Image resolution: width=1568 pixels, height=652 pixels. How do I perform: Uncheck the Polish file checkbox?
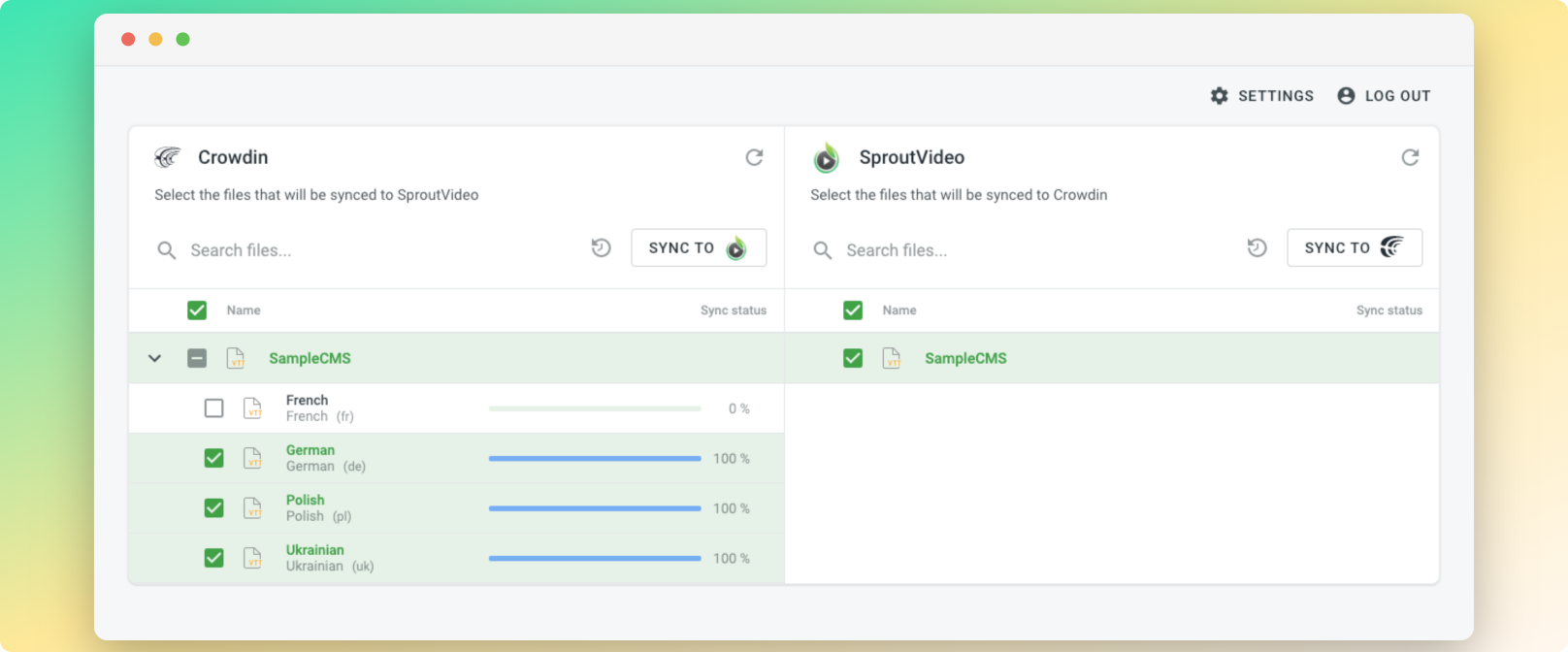pyautogui.click(x=214, y=508)
